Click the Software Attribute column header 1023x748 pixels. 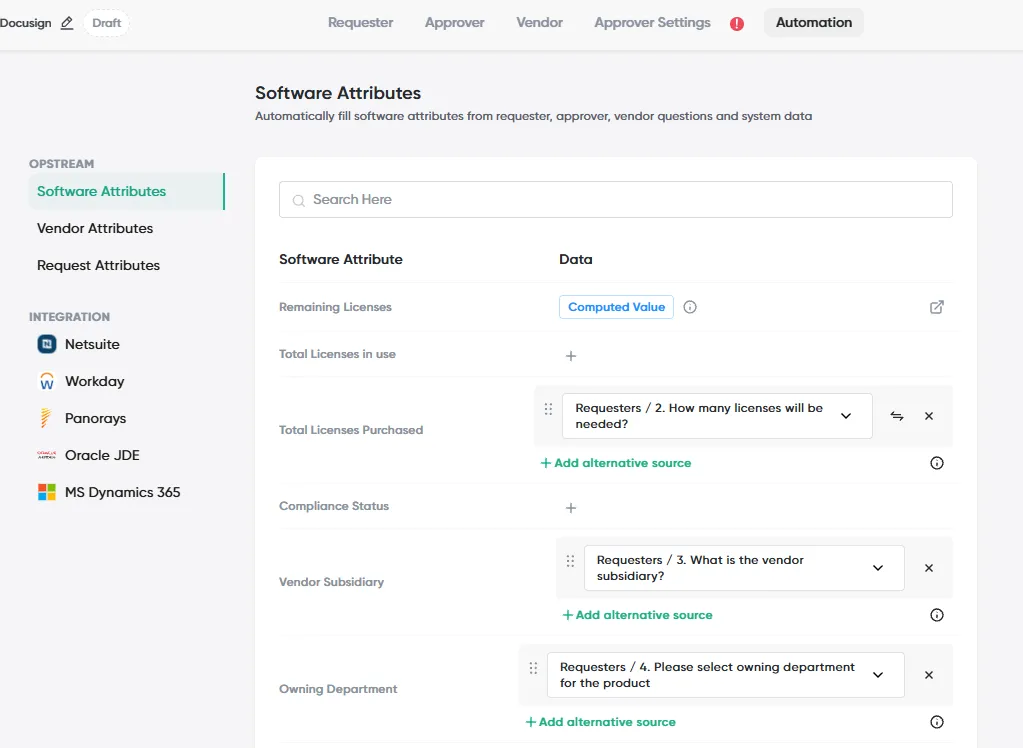click(341, 259)
